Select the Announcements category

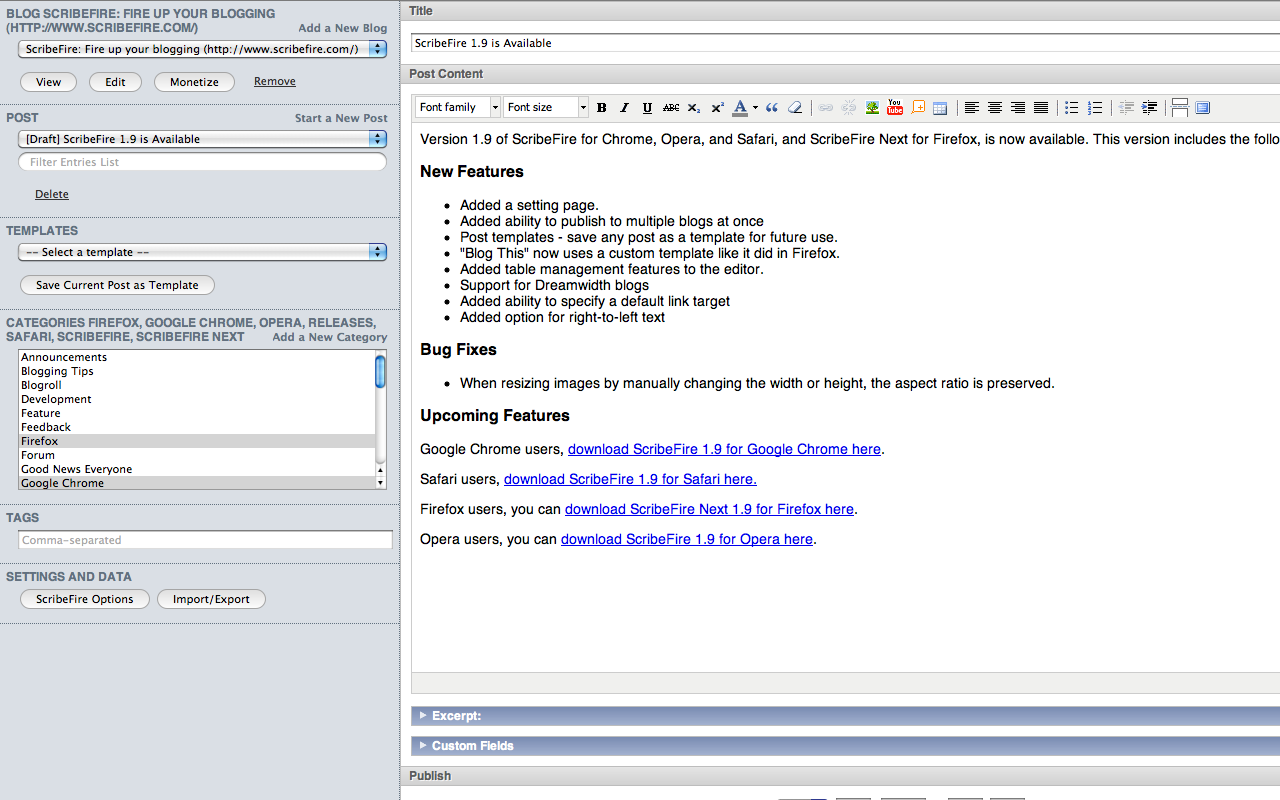point(197,357)
